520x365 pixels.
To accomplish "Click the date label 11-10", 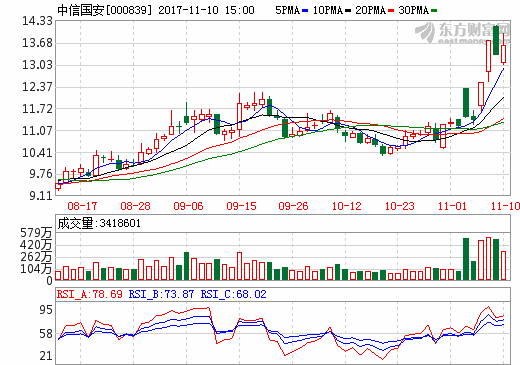I will point(505,206).
